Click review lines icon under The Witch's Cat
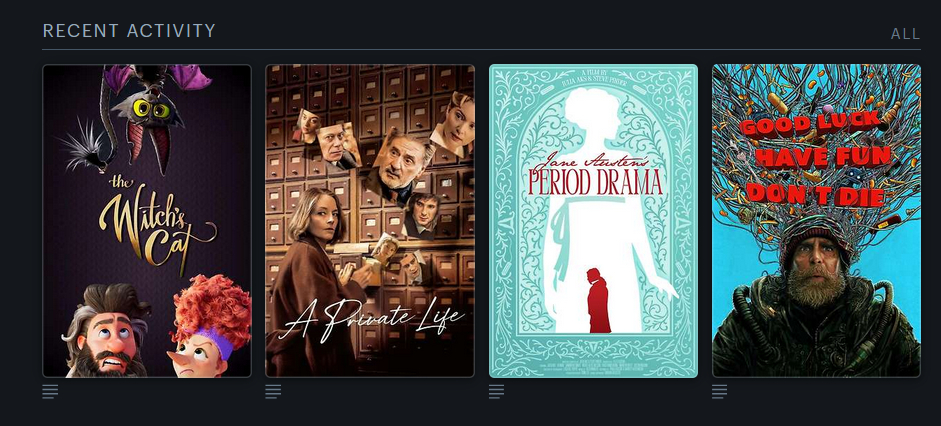The width and height of the screenshot is (941, 426). (x=50, y=392)
